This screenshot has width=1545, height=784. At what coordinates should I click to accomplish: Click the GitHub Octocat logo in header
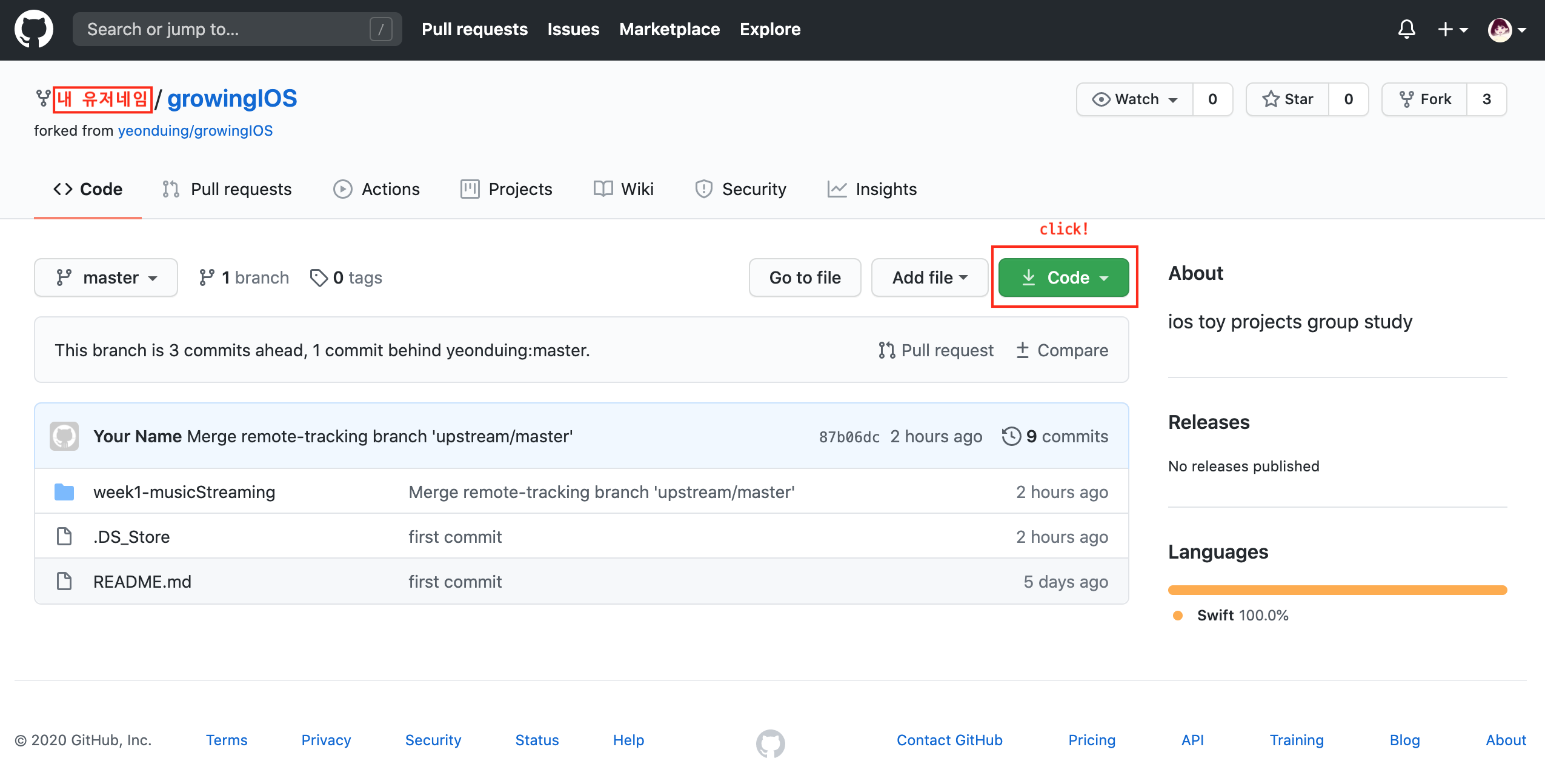[34, 29]
